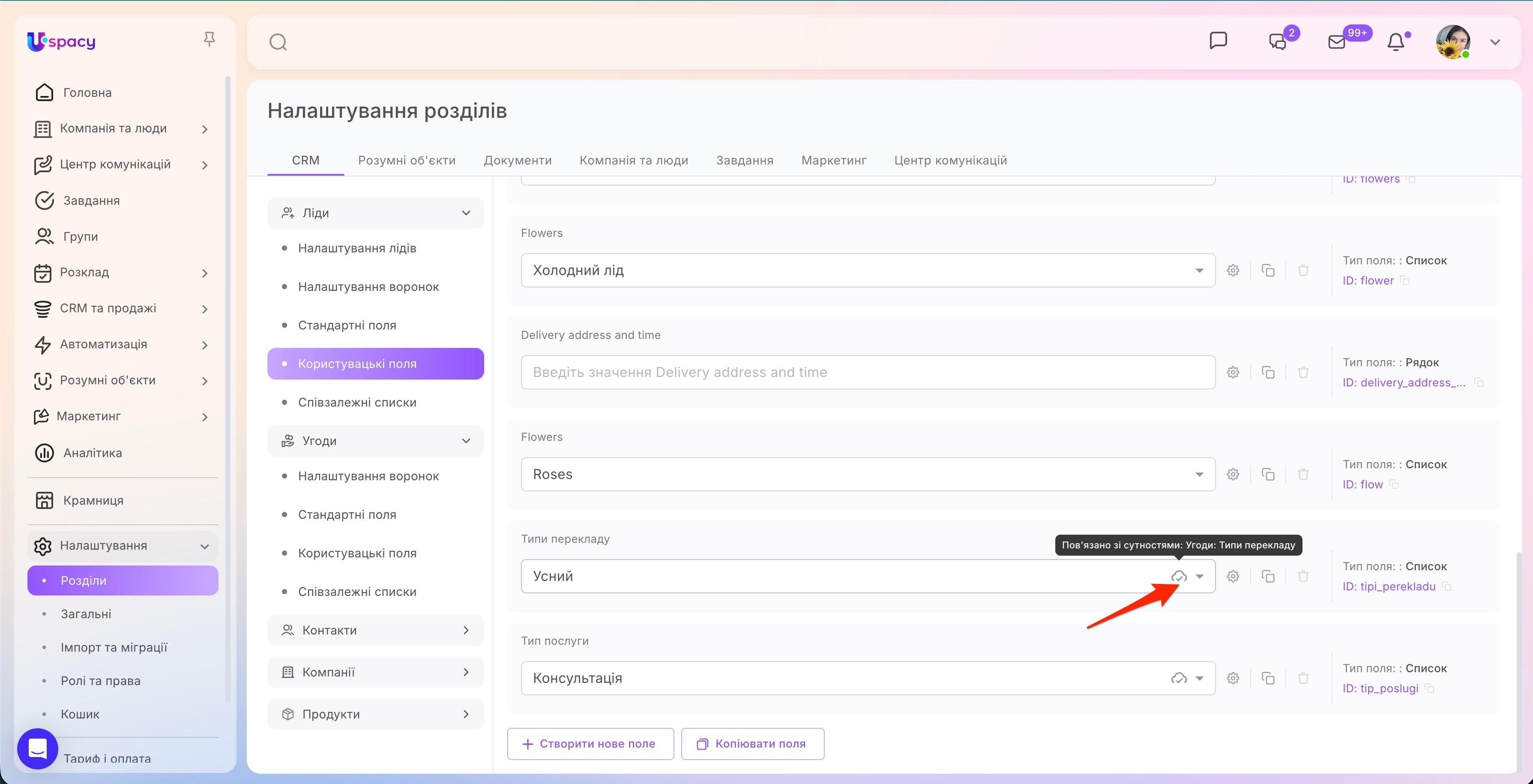Open Завдання in the sidebar
The image size is (1533, 784).
point(91,200)
